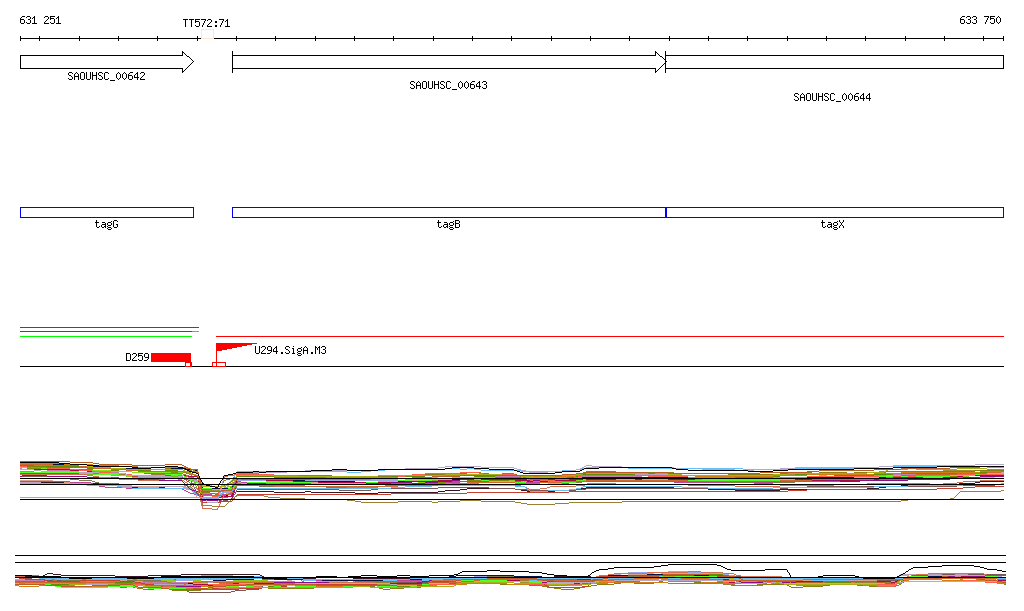Click the green line above D259

(x=106, y=336)
